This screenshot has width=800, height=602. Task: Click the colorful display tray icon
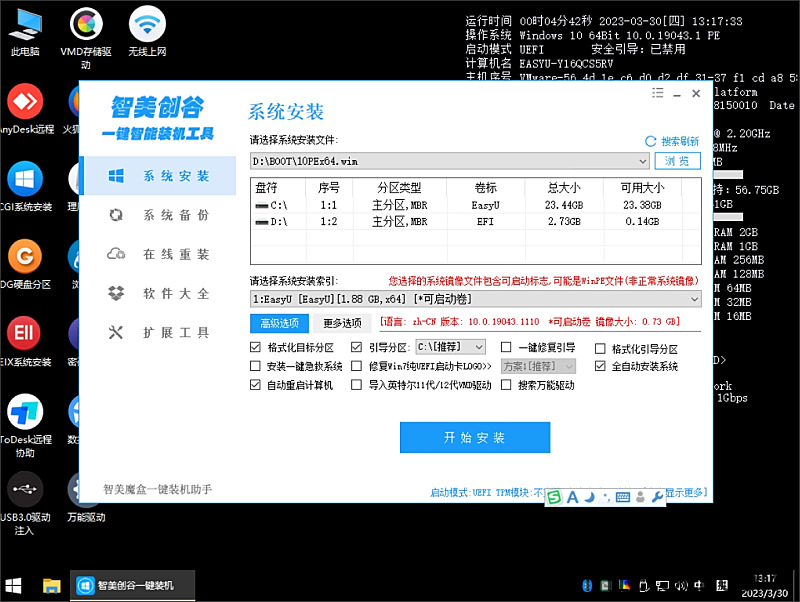coord(624,585)
